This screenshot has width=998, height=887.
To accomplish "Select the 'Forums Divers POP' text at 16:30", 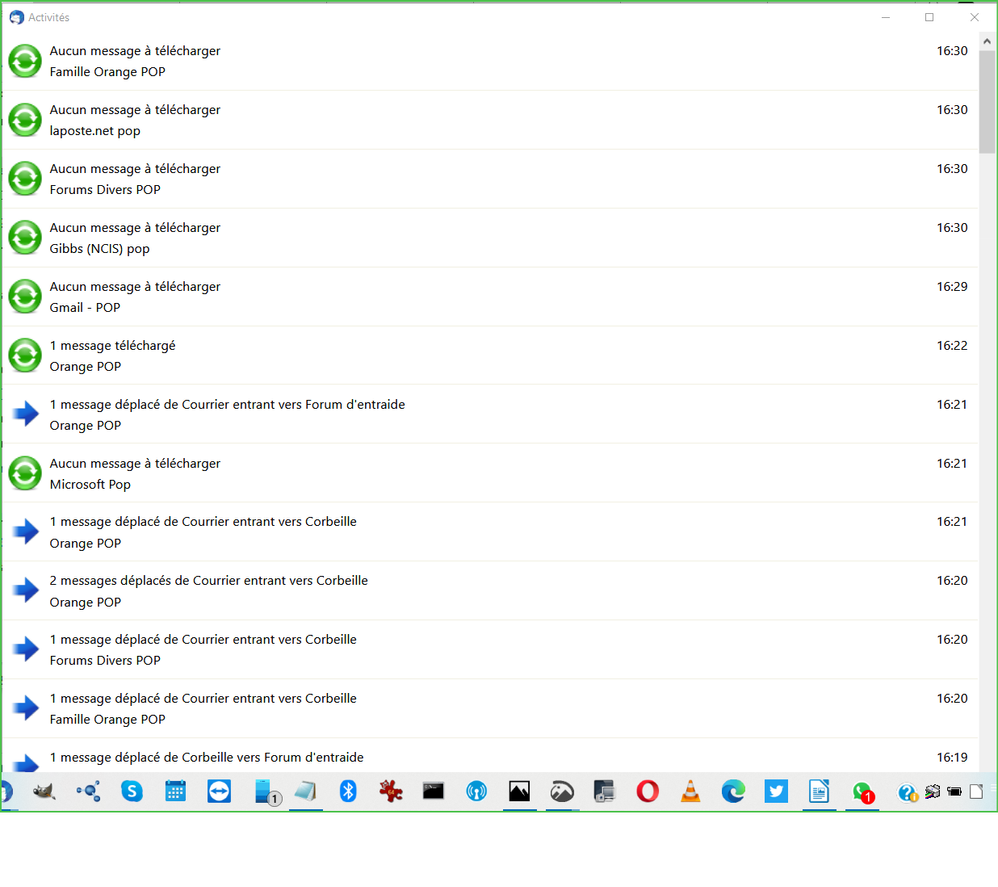I will click(x=105, y=190).
